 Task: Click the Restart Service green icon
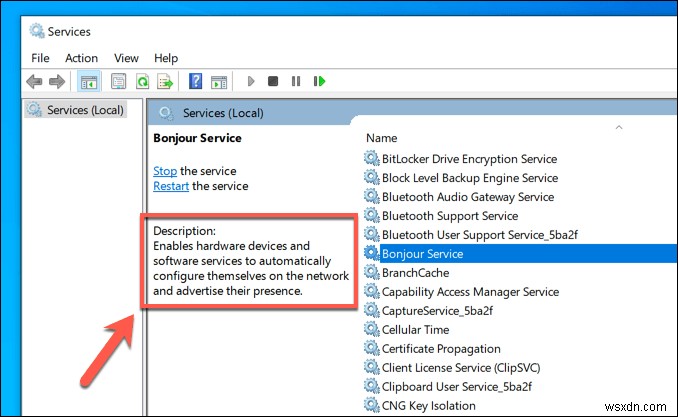[319, 81]
